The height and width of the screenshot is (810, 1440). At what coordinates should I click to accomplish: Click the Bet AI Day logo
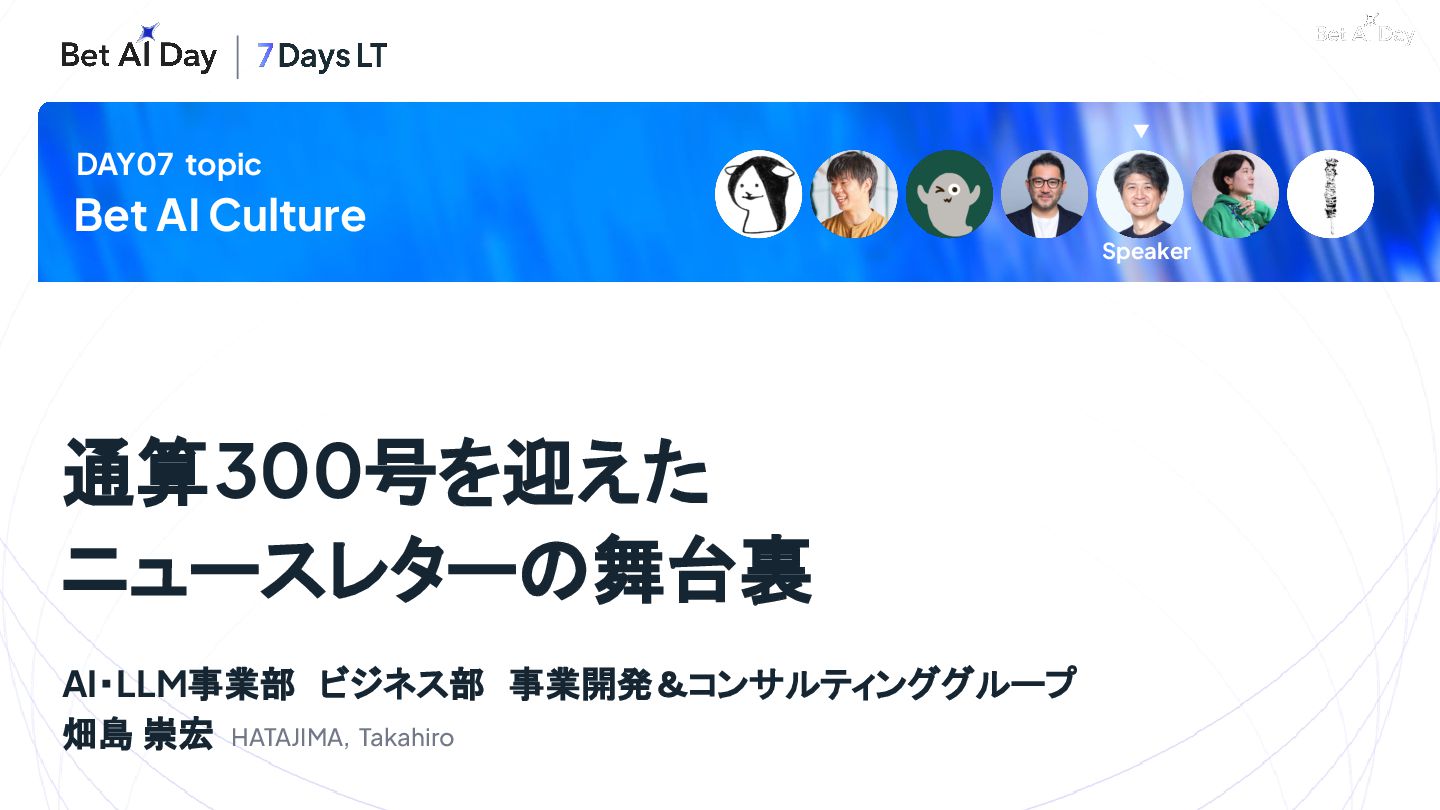tap(139, 50)
